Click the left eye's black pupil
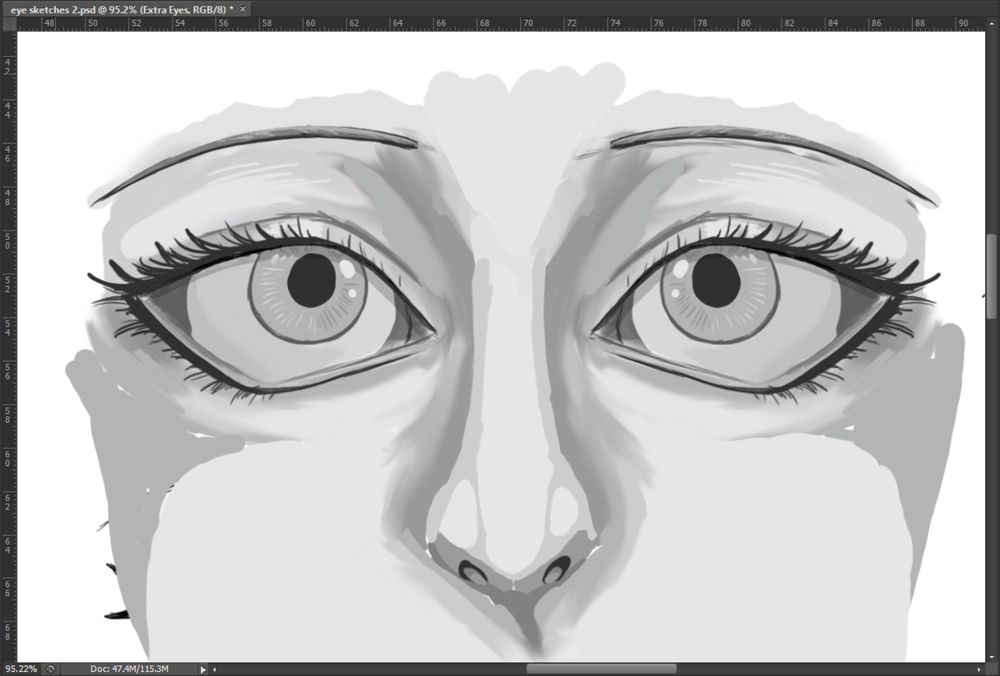1000x676 pixels. [x=311, y=281]
